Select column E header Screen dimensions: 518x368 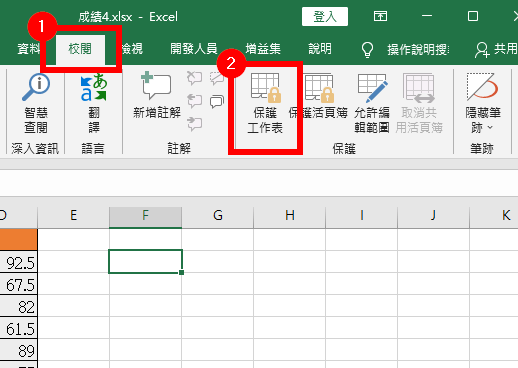point(73,215)
